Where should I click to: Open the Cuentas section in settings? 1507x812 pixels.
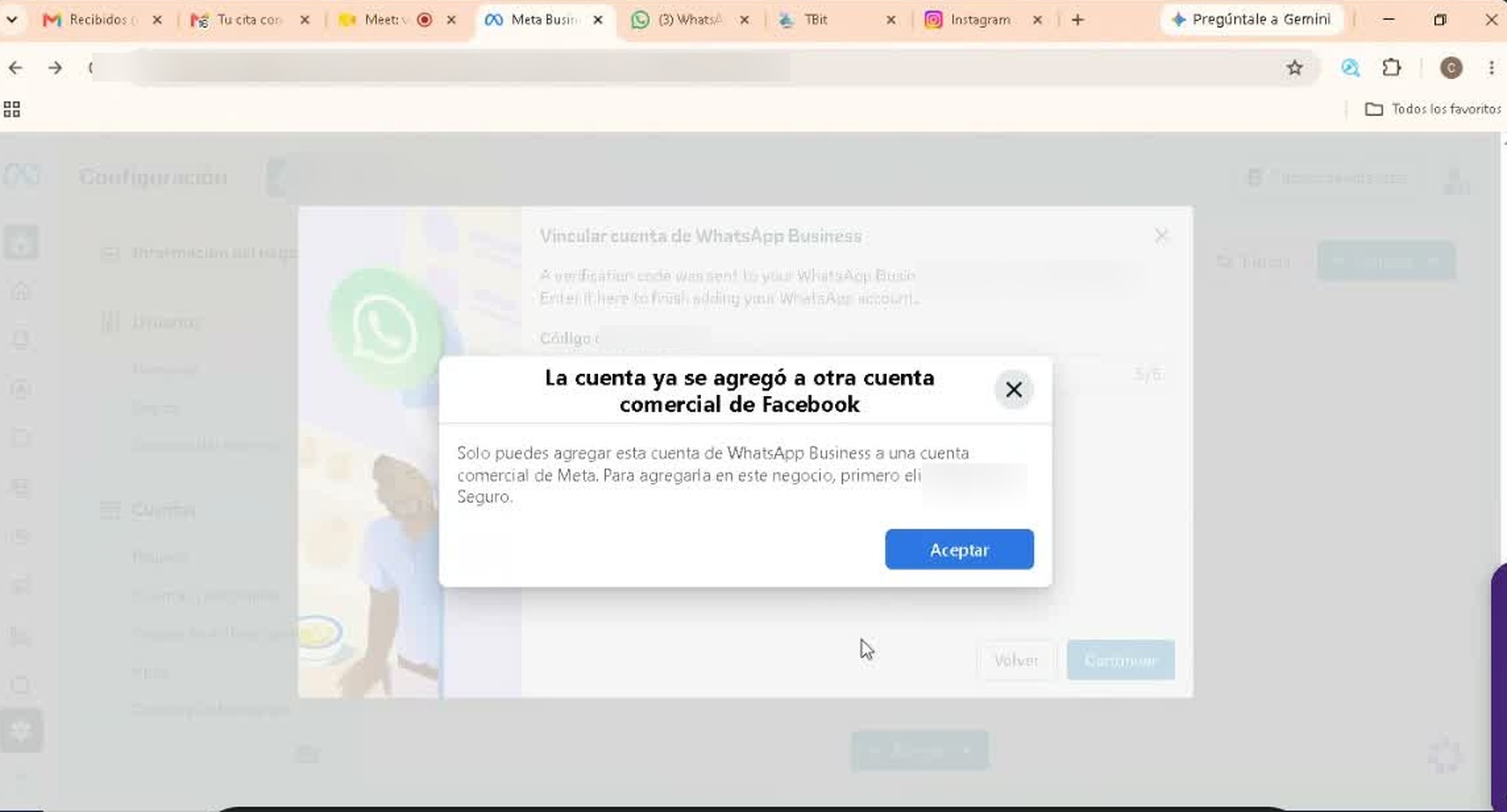163,510
